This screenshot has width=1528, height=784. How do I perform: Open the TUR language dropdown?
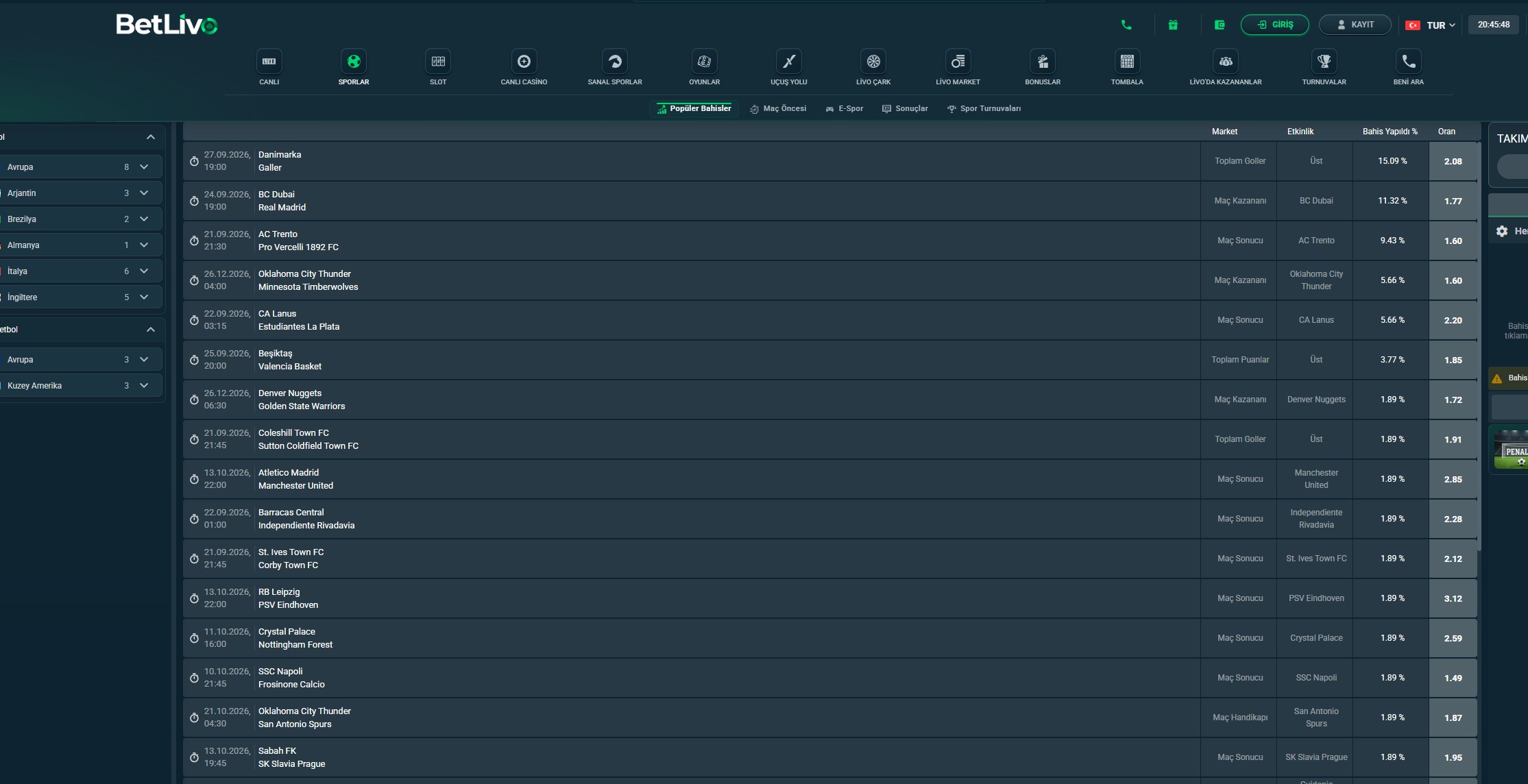[1431, 25]
